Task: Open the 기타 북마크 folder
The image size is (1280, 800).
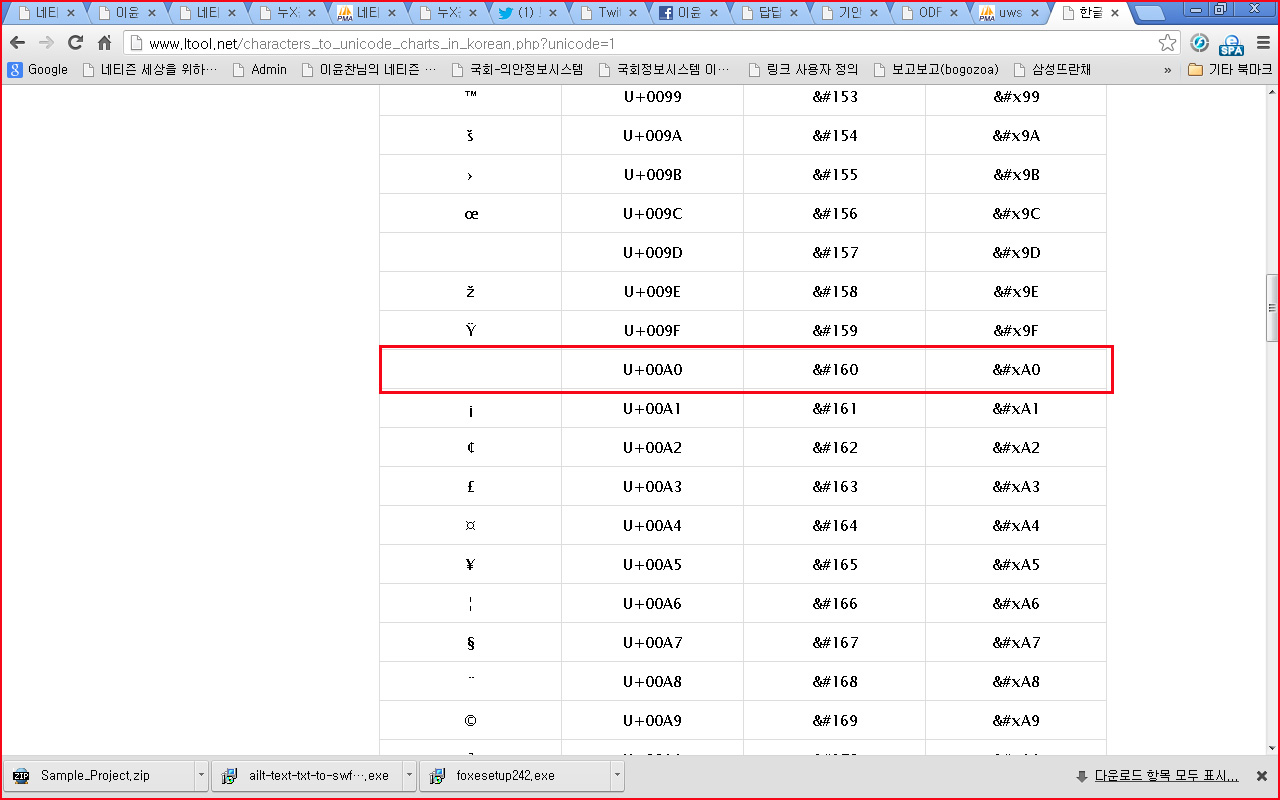Action: tap(1230, 70)
